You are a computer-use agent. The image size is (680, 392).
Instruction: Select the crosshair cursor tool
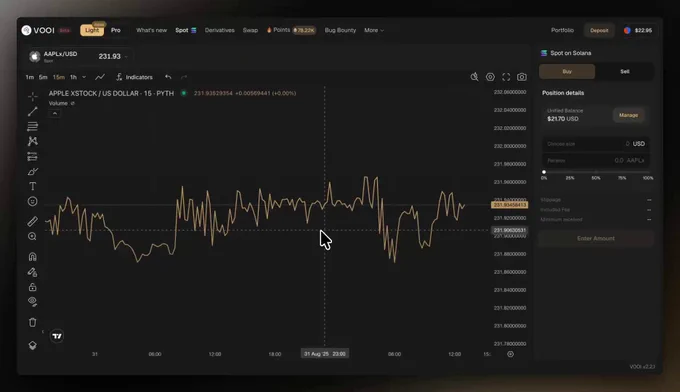pos(33,96)
